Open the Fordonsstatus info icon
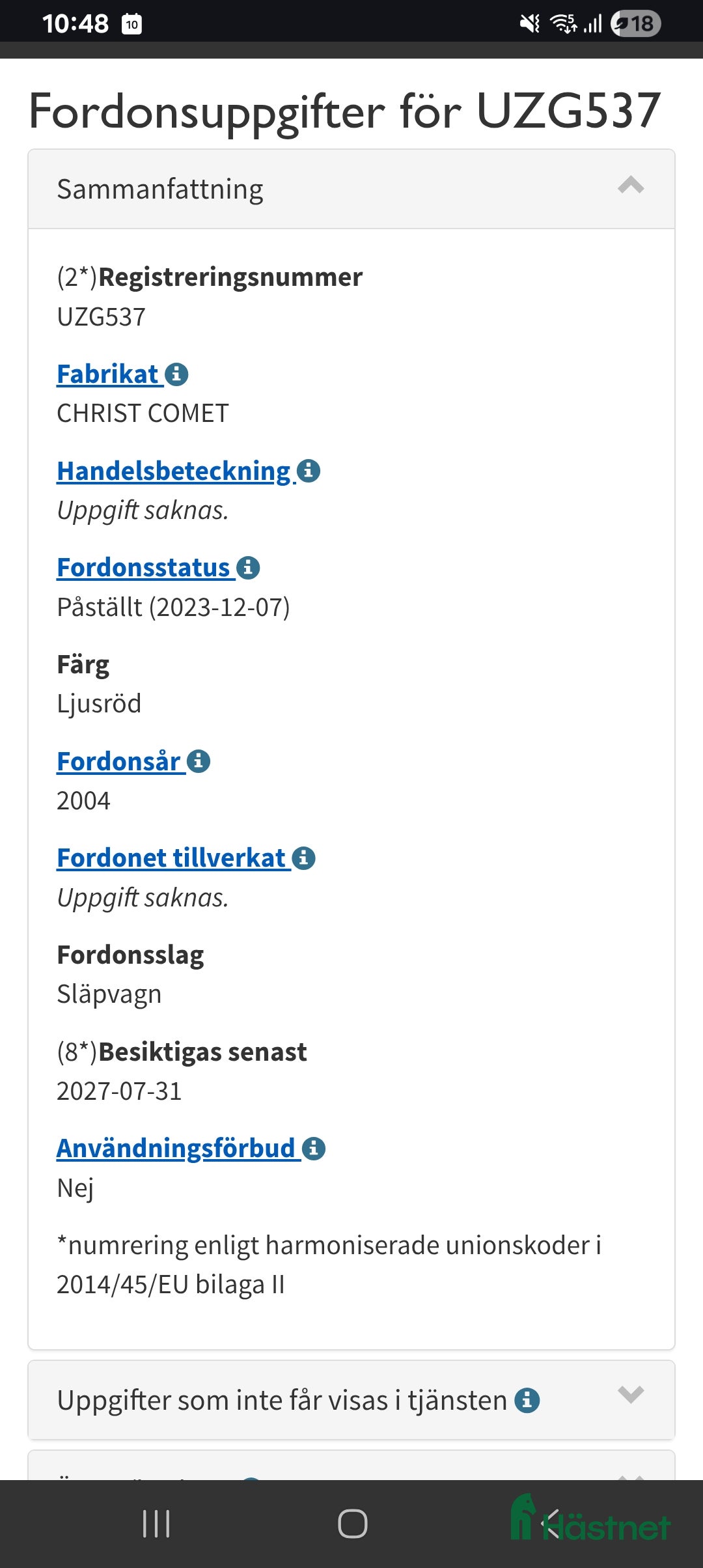 pyautogui.click(x=249, y=567)
